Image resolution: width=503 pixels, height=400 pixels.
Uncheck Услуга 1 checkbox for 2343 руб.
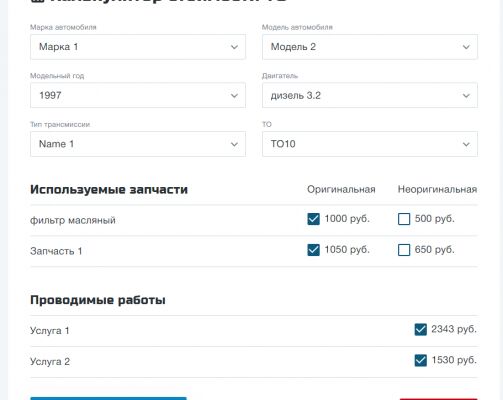coord(421,329)
